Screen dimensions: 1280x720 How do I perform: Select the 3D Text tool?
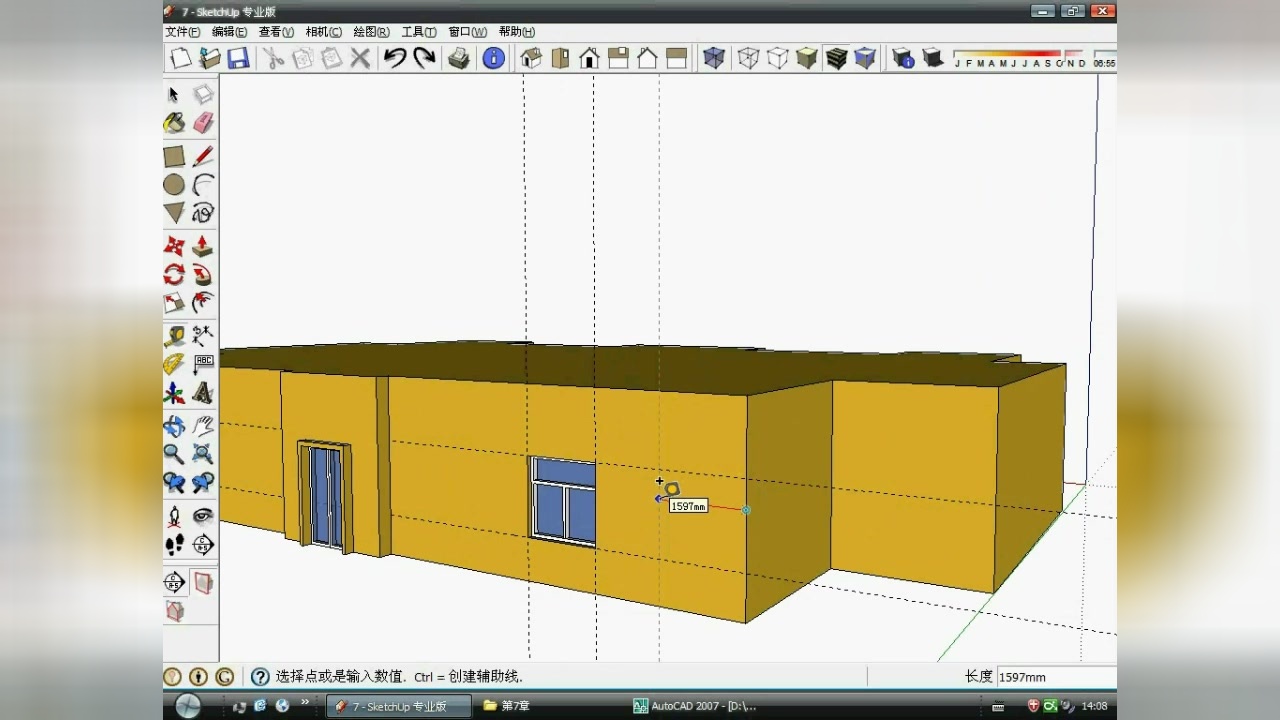tap(203, 393)
